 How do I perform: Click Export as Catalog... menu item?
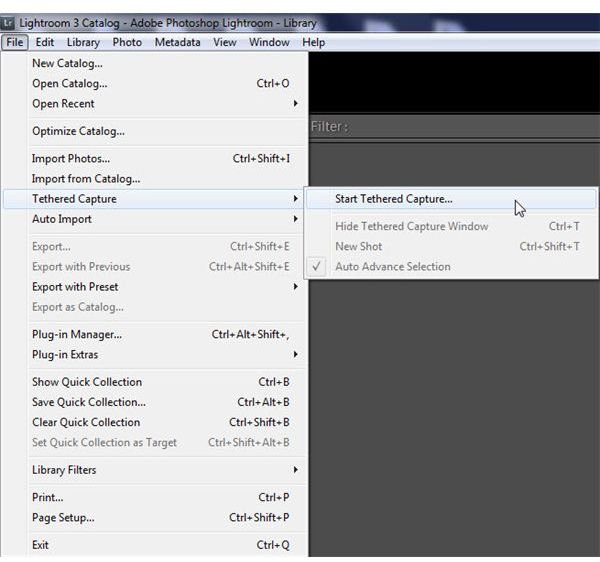click(155, 307)
